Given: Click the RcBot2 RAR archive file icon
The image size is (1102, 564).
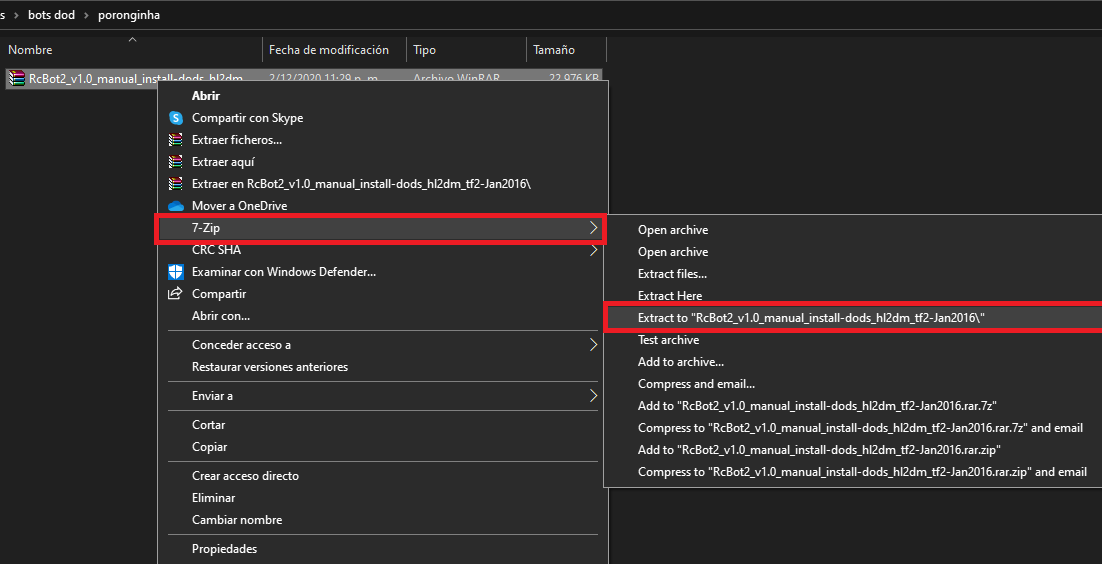Looking at the screenshot, I should coord(16,78).
